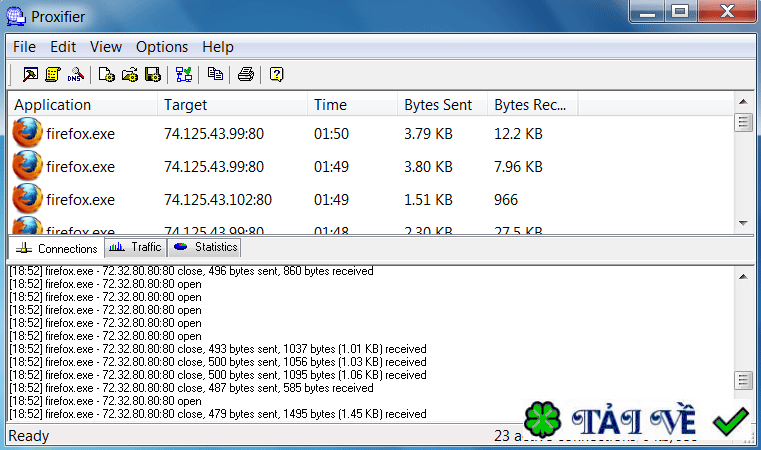This screenshot has width=761, height=450.
Task: Create new profile toolbar icon
Action: (x=106, y=74)
